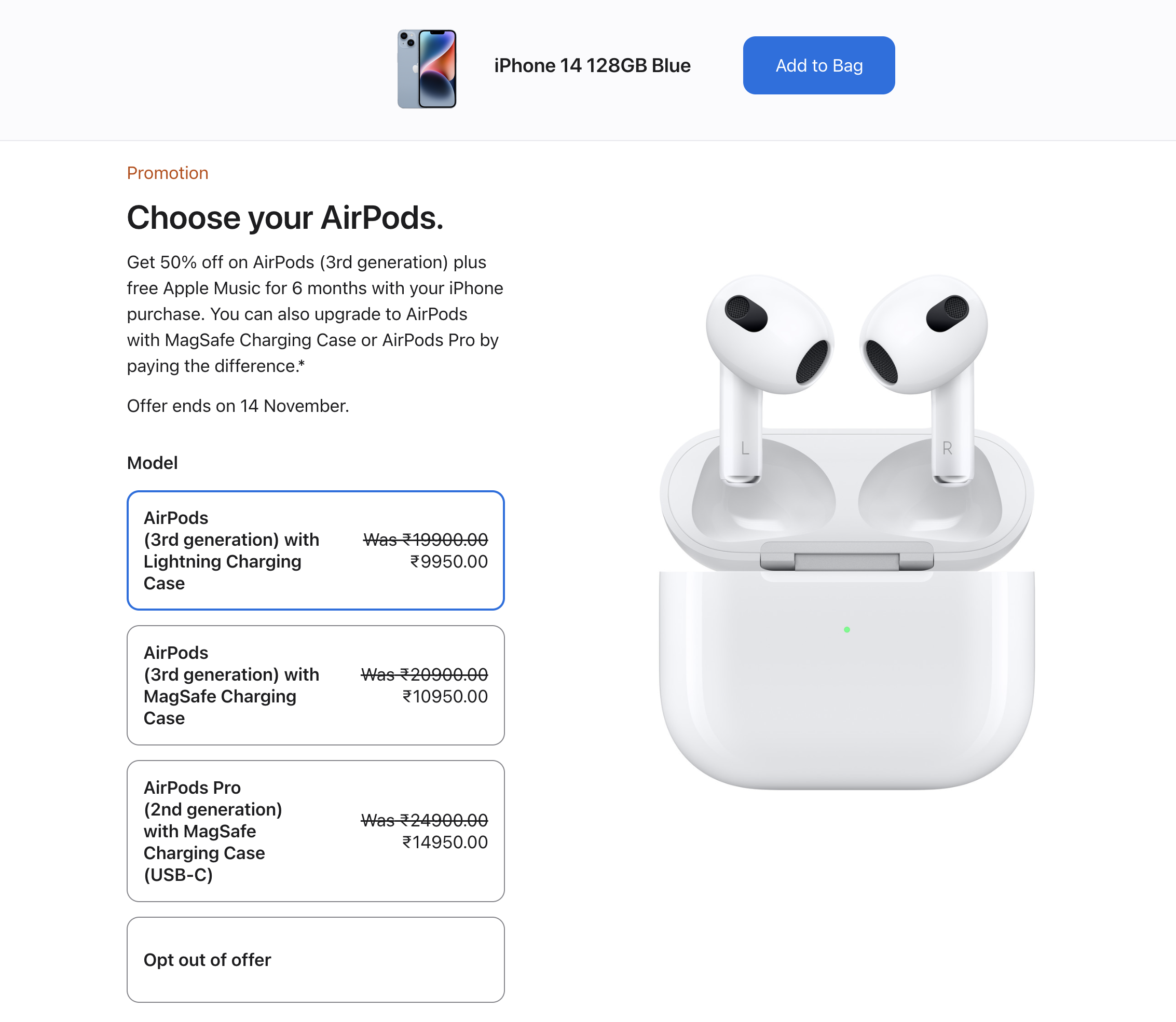Select AirPods with MagSafe Charging Case option
Screen dimensions: 1176x1022
[x=316, y=685]
